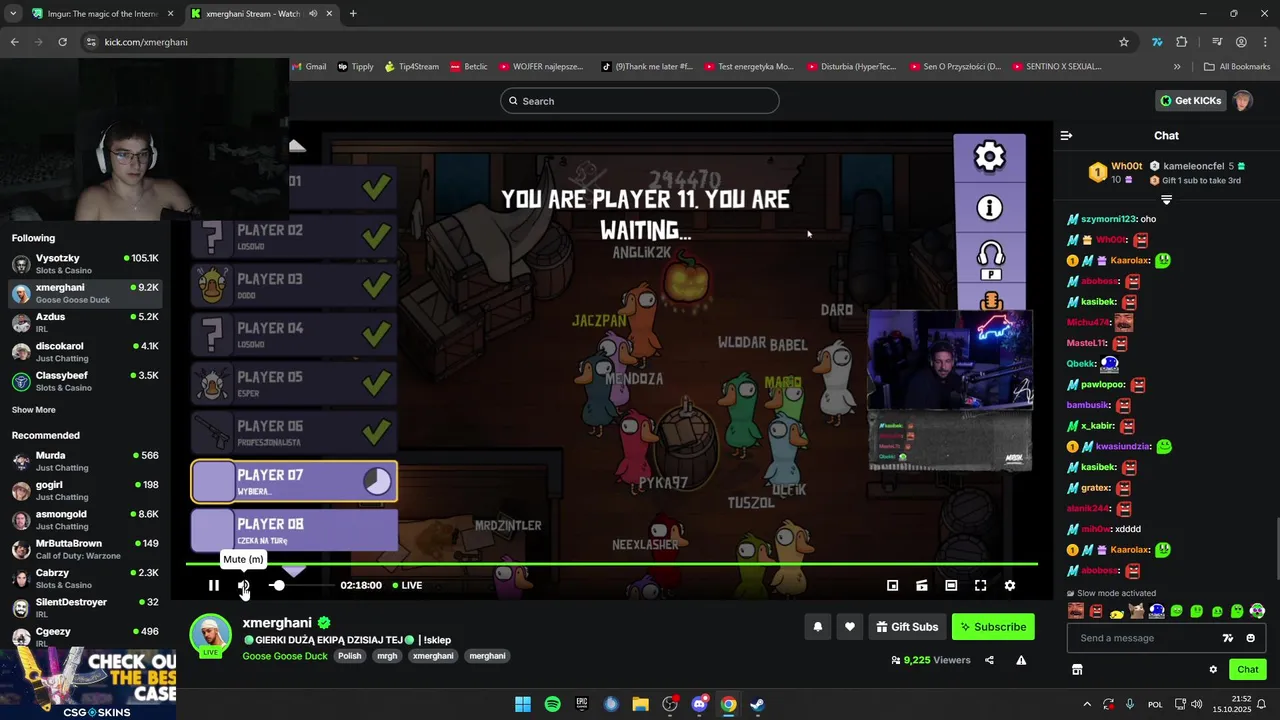Open the tab search dropdown
The height and width of the screenshot is (720, 1280).
click(12, 14)
